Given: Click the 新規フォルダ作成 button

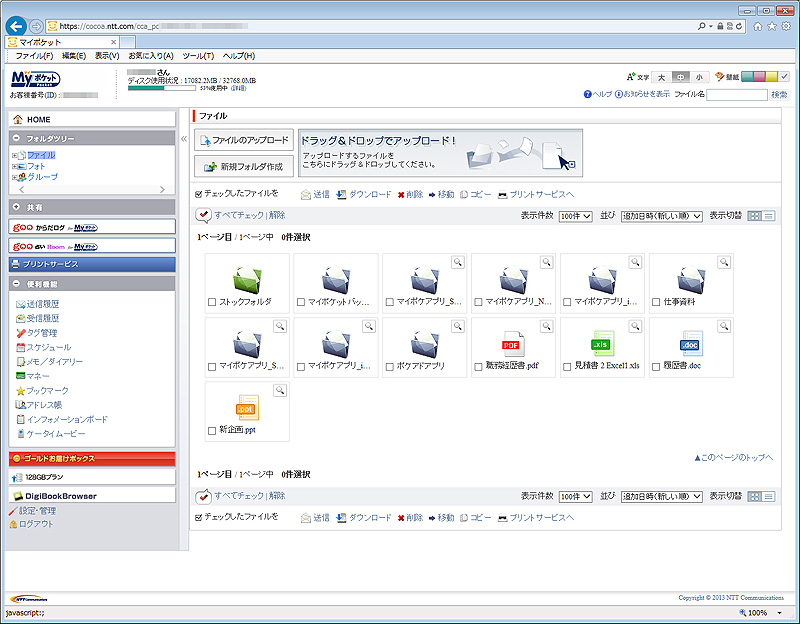Looking at the screenshot, I should click(244, 166).
